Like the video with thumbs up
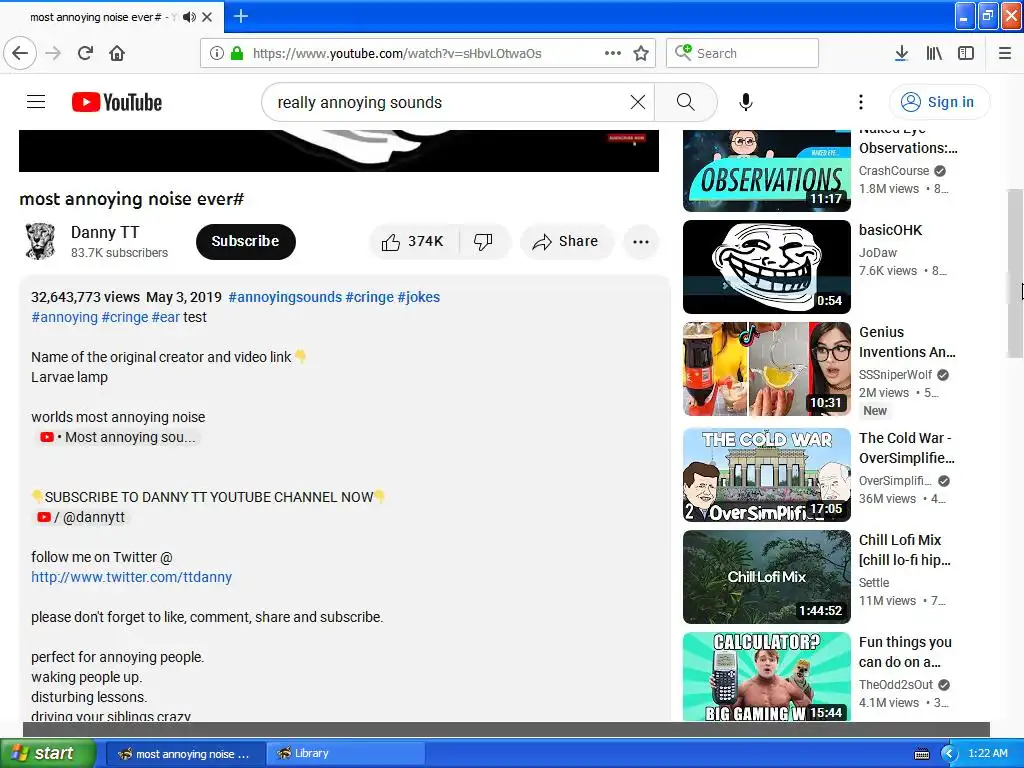 point(413,242)
